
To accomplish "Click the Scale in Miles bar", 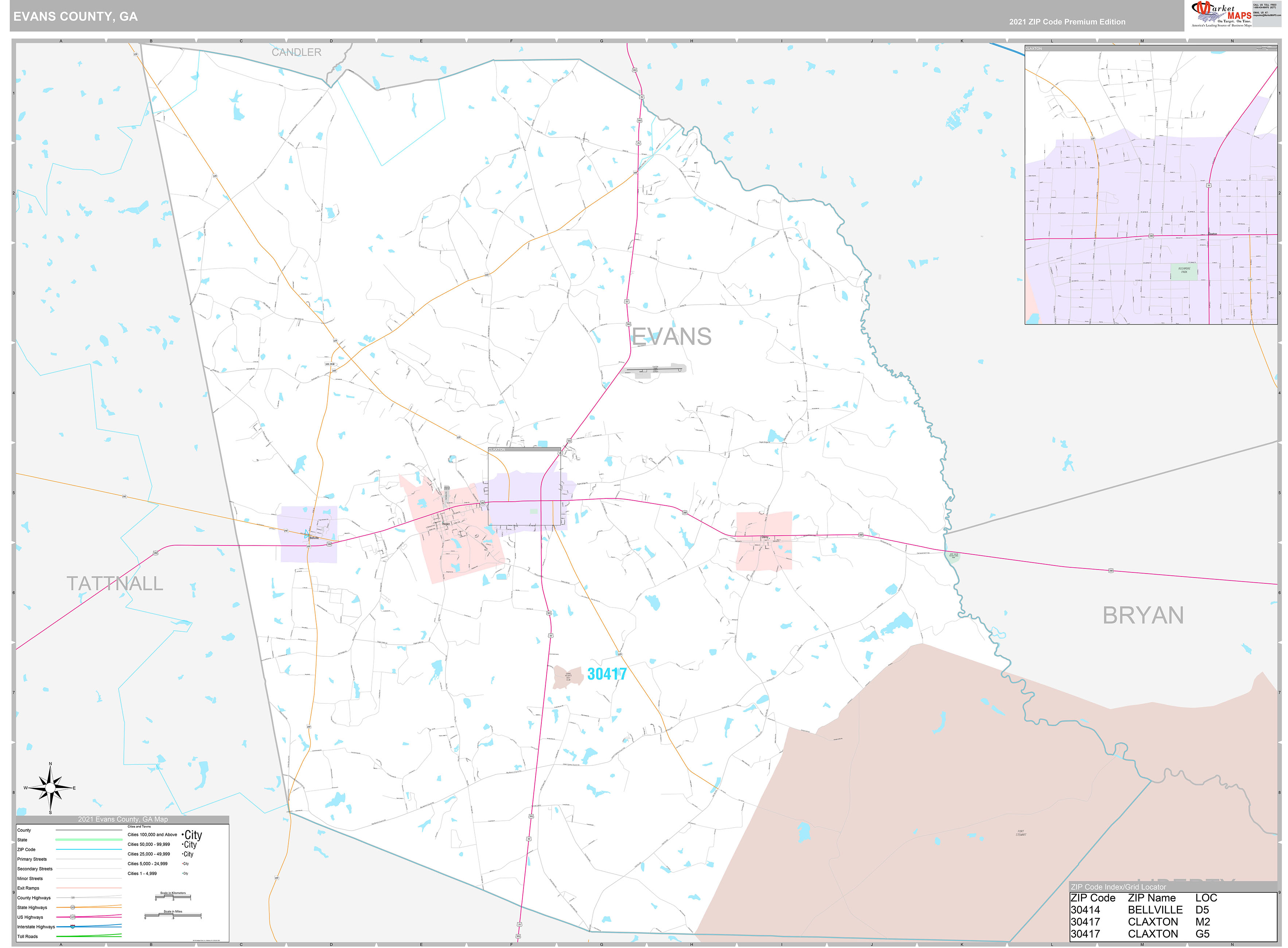I will 173,916.
